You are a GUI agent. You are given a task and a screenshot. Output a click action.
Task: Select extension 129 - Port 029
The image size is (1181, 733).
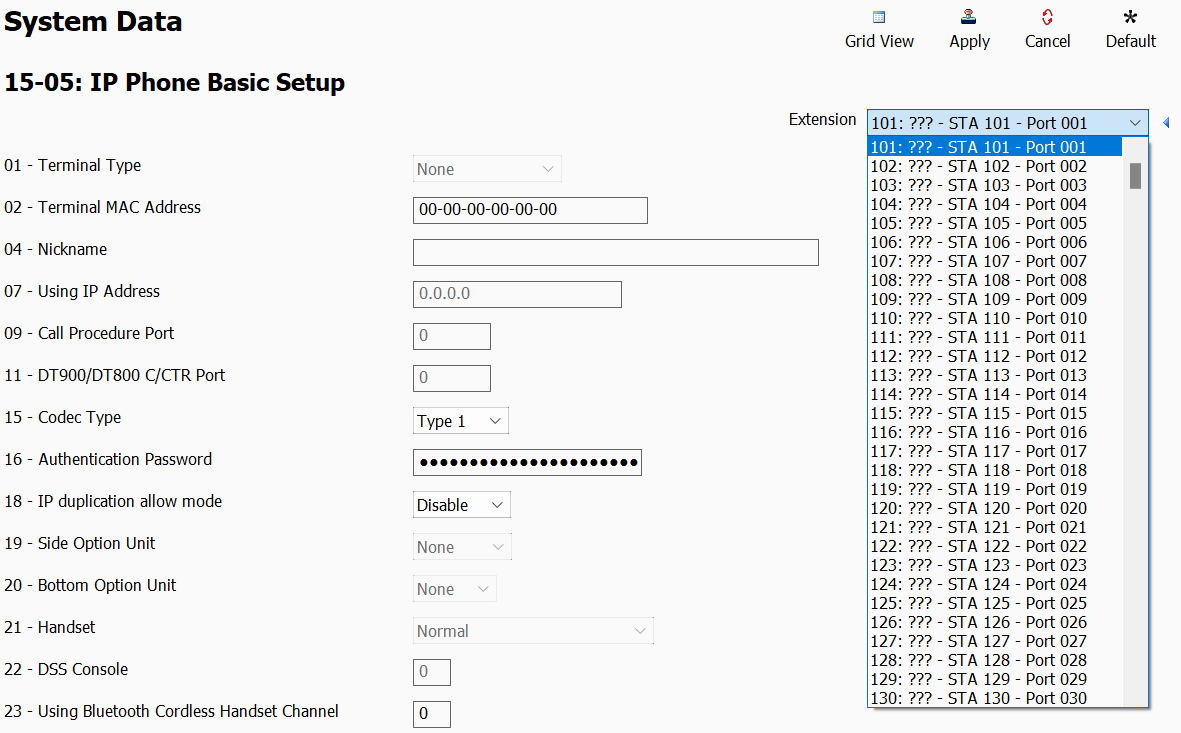995,679
